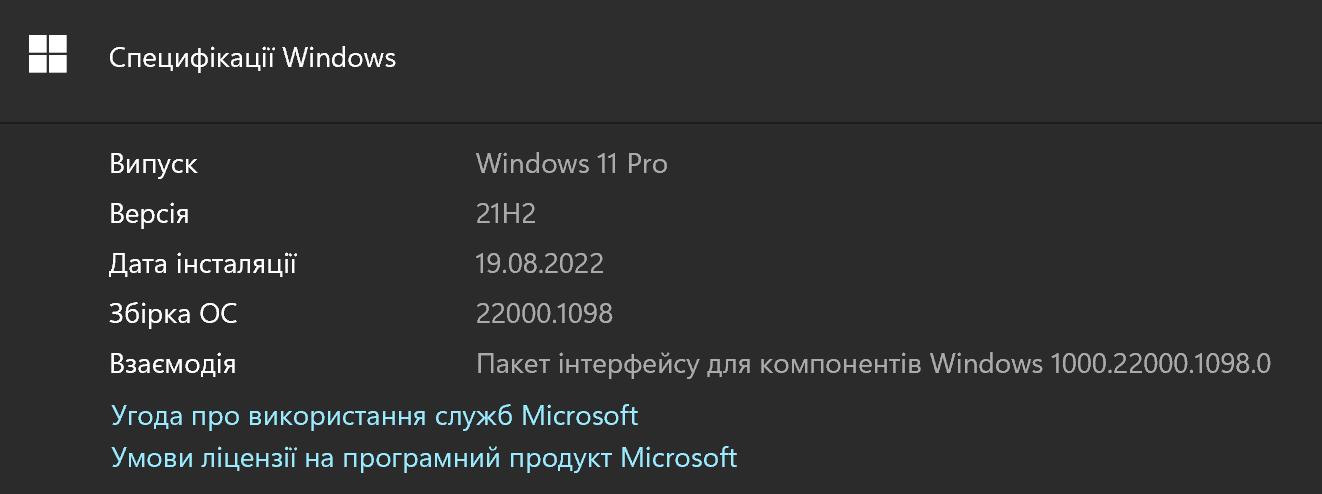The width and height of the screenshot is (1322, 494).
Task: Select the Взаємодія label
Action: (x=172, y=364)
